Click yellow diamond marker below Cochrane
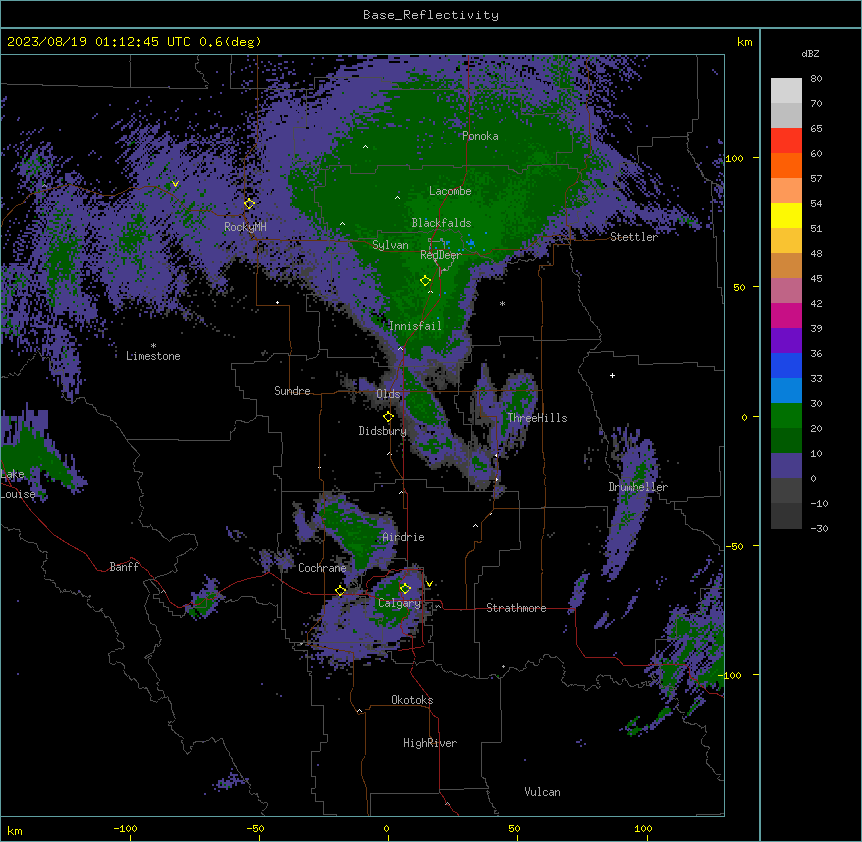The height and width of the screenshot is (842, 862). point(340,591)
